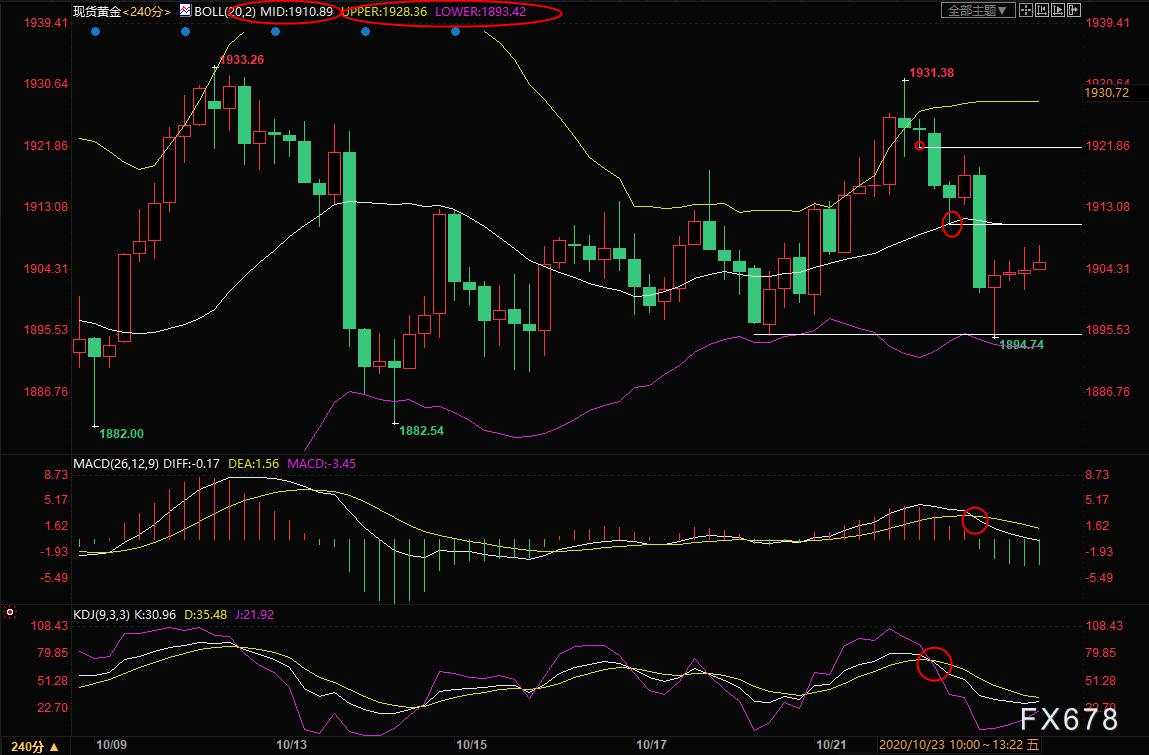Viewport: 1149px width, 755px height.
Task: Expand the 240分 period selector at bottom-left
Action: coord(34,747)
